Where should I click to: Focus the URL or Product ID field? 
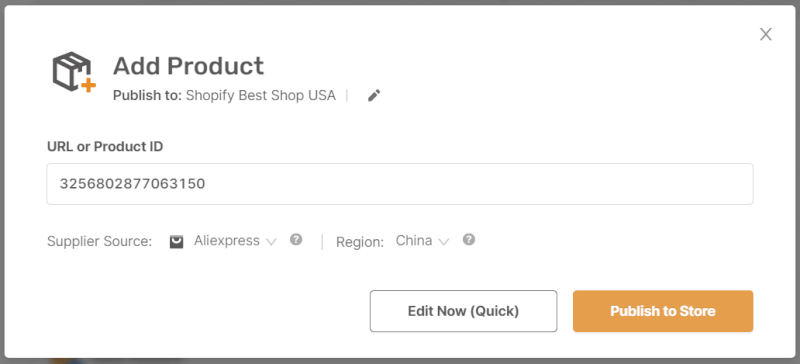click(399, 184)
